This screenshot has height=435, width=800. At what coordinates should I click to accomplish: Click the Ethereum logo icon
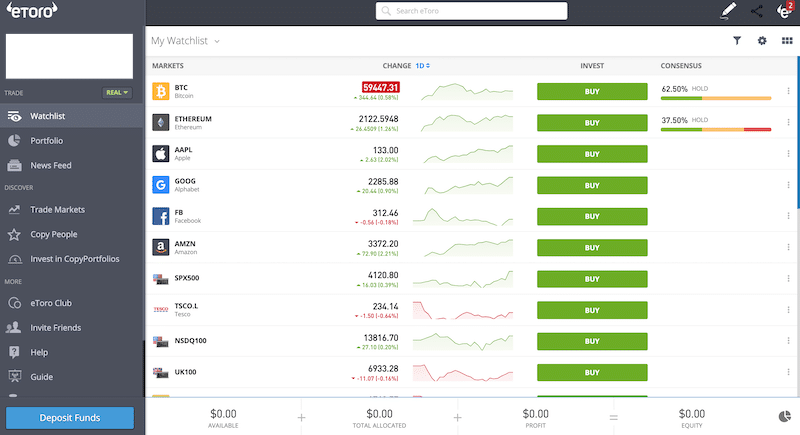pos(161,122)
